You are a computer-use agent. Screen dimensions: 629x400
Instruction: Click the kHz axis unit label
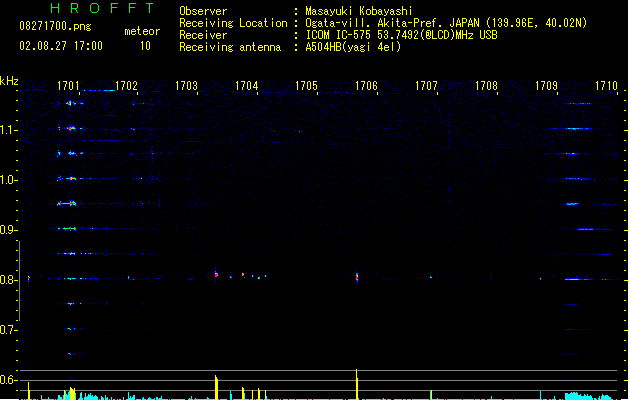(x=9, y=81)
